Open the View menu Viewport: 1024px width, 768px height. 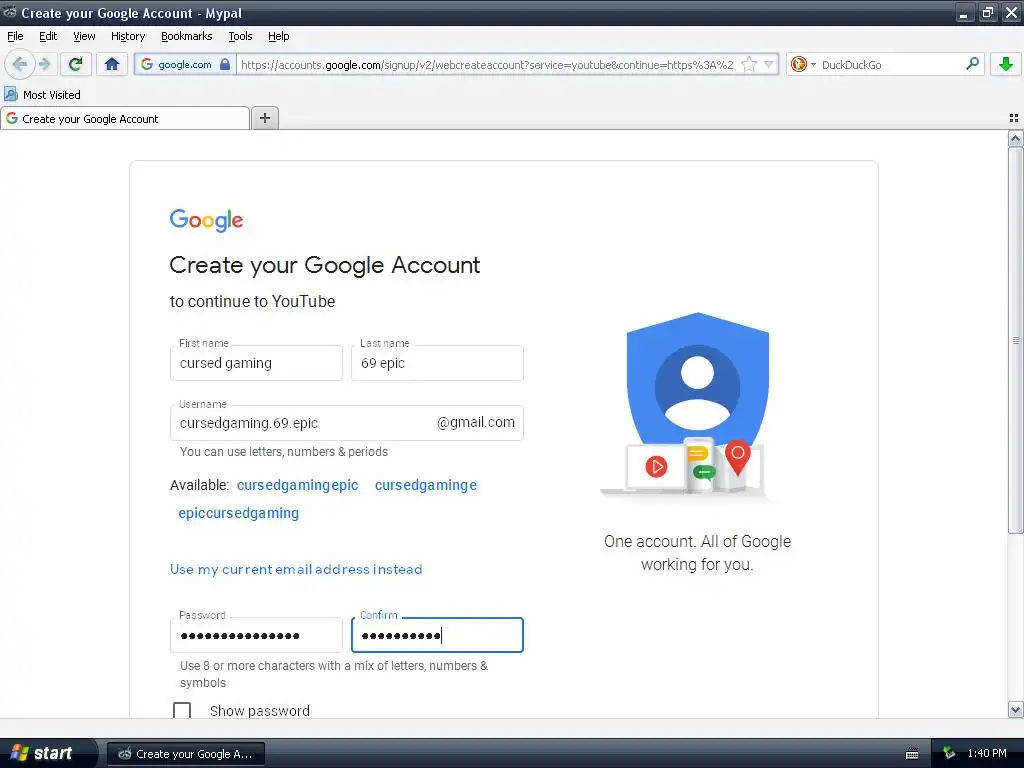coord(84,36)
